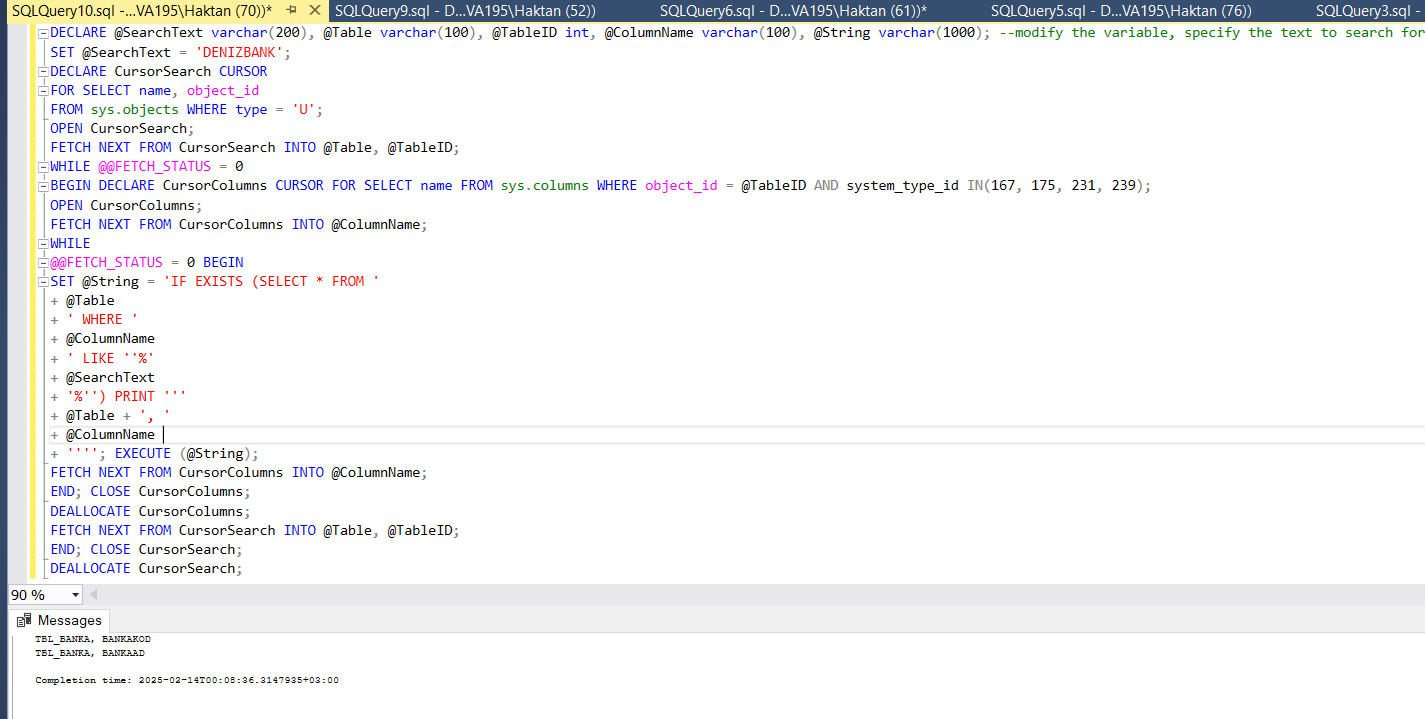Switch to the SQLQuery5.sql tab
This screenshot has height=719, width=1425.
coord(1121,11)
